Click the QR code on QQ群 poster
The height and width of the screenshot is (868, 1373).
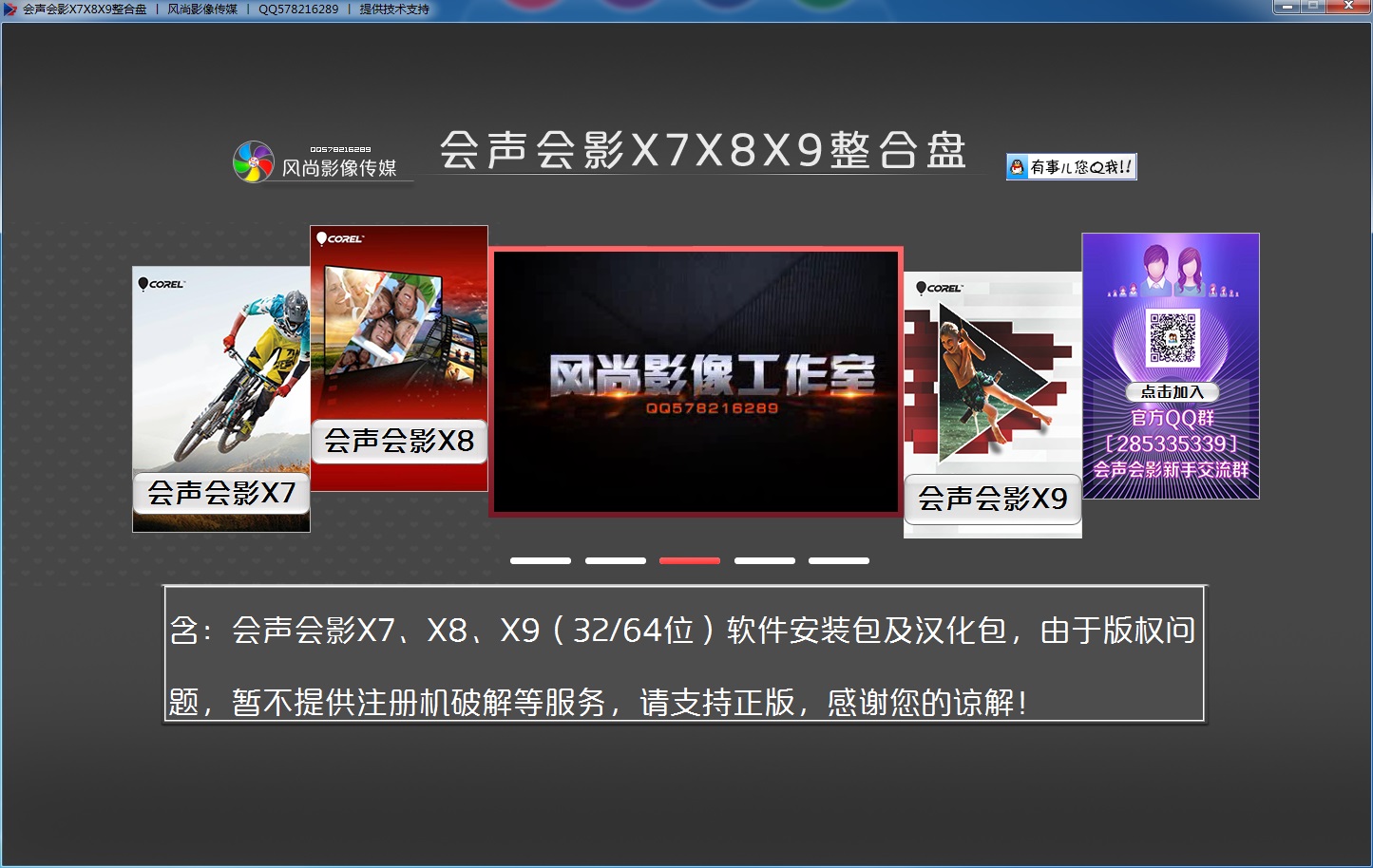(1173, 338)
